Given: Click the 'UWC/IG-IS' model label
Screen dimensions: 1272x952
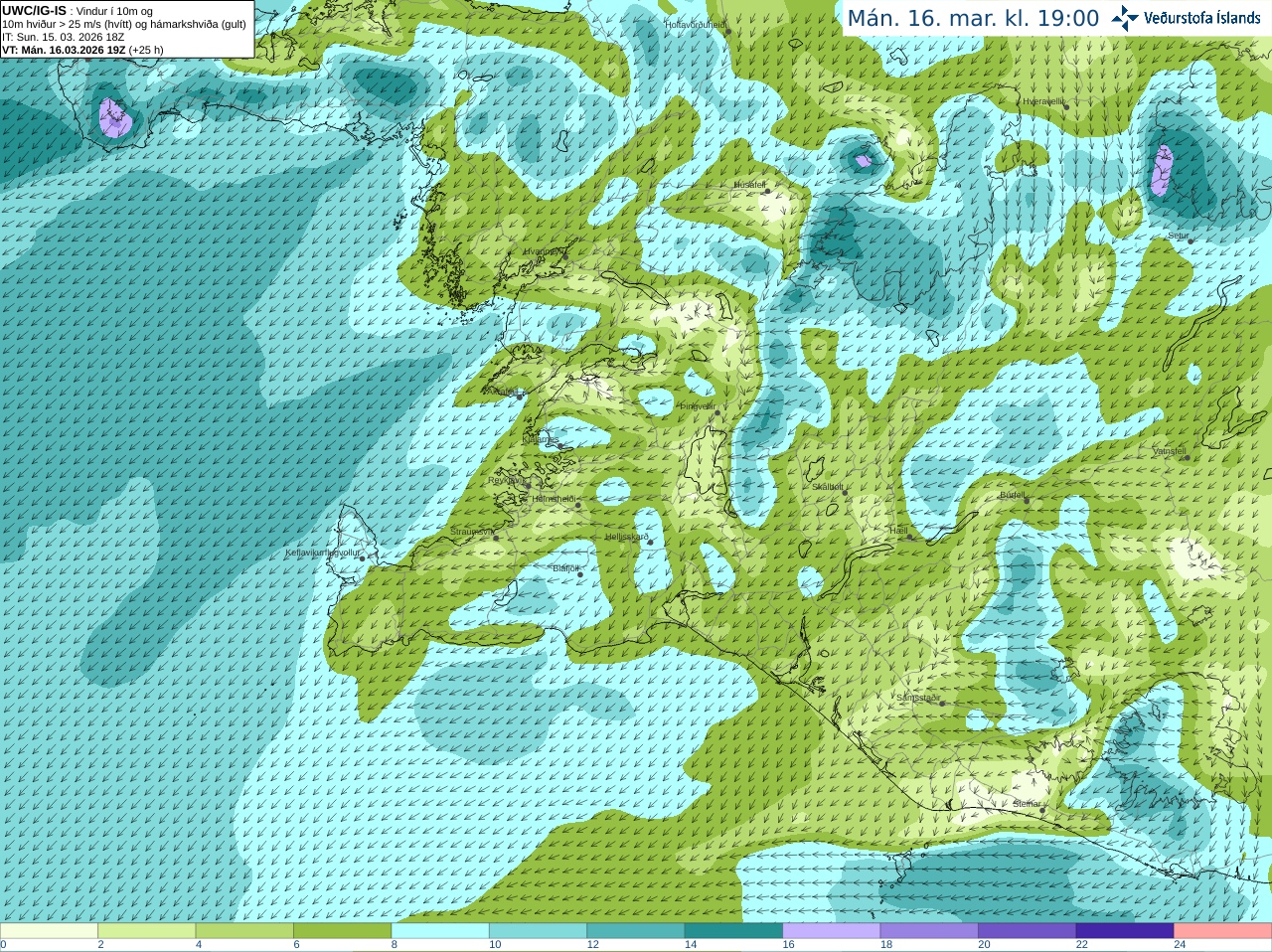Looking at the screenshot, I should tap(35, 11).
